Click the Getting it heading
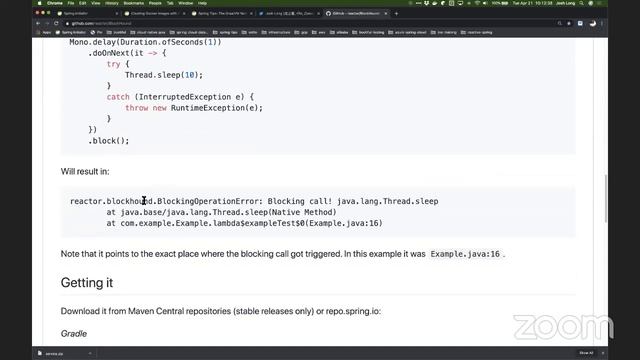 [87, 282]
